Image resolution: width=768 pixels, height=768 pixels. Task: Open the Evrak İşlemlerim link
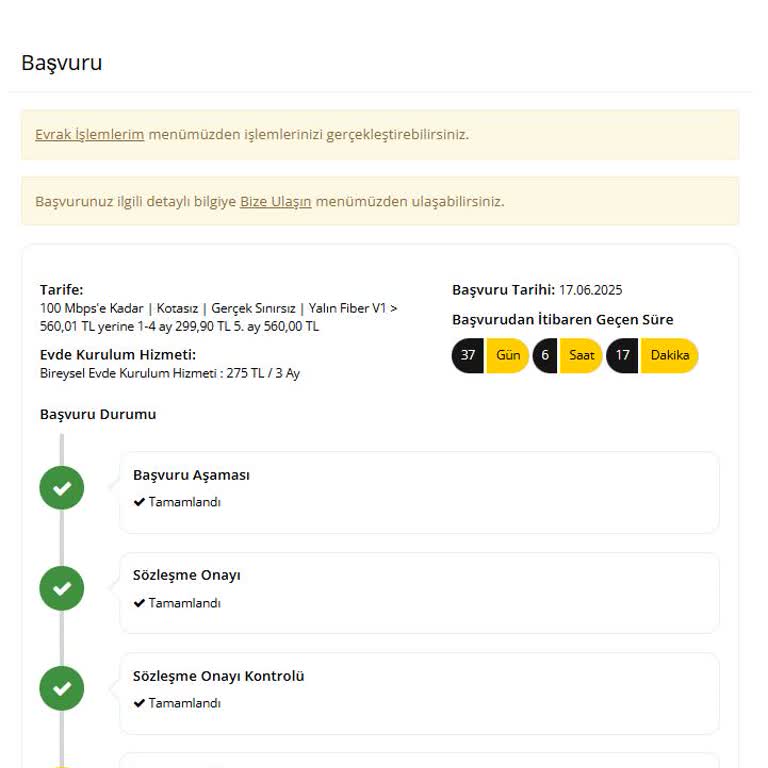click(x=89, y=134)
